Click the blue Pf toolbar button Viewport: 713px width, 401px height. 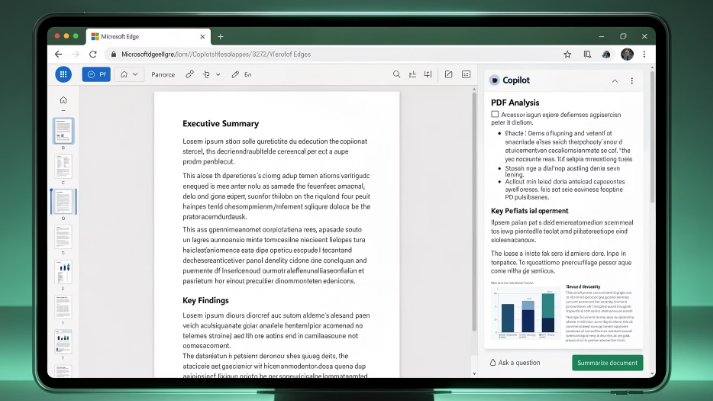(96, 74)
